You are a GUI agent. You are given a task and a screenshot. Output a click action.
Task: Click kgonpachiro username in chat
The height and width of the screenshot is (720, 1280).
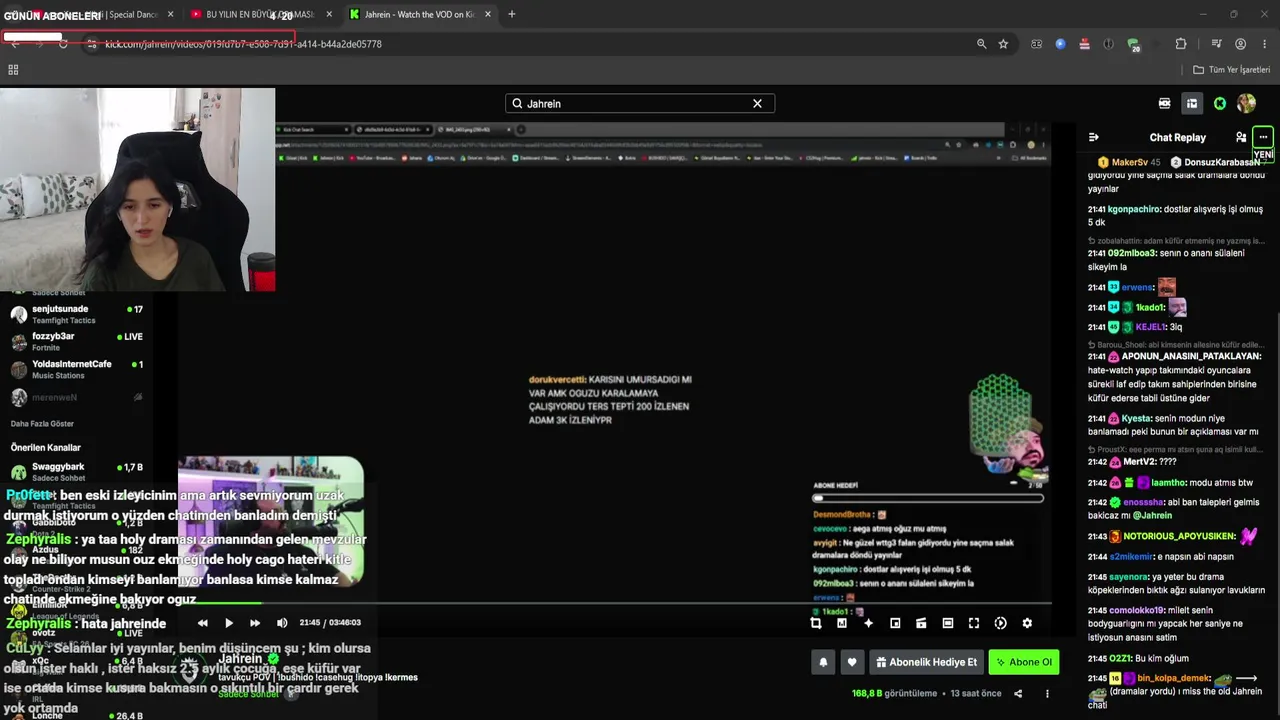click(1134, 209)
